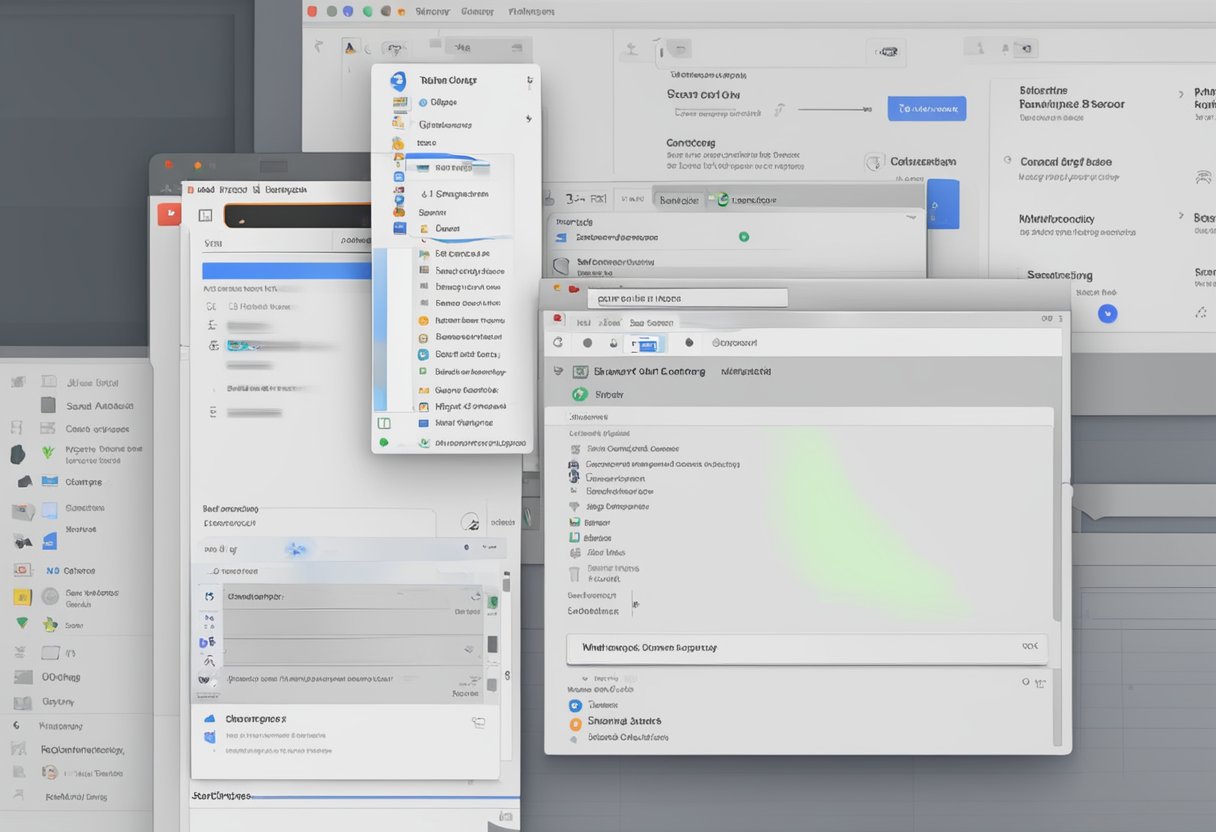Toggle the green status dot in the middle window

(744, 237)
